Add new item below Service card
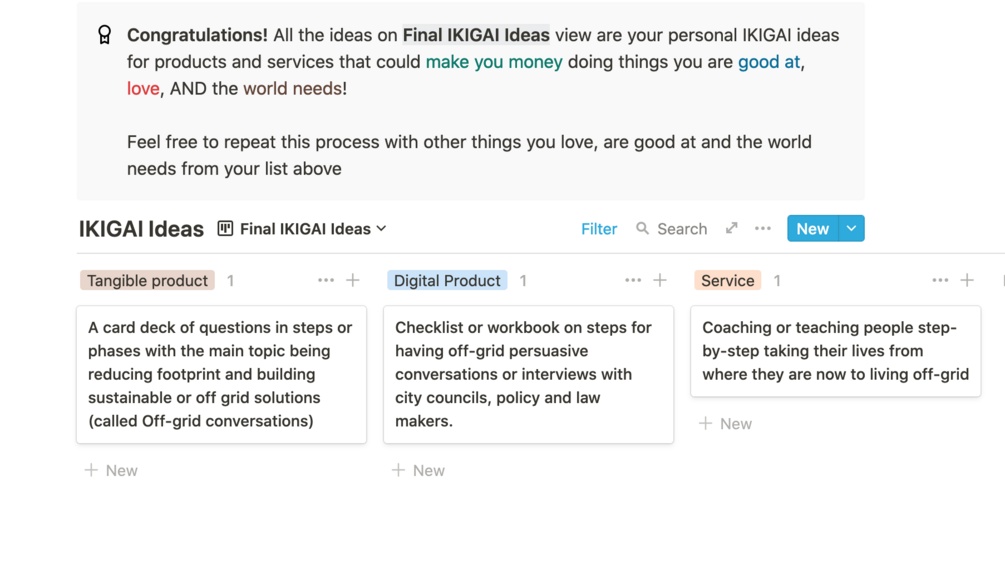This screenshot has width=1005, height=579. (x=725, y=424)
